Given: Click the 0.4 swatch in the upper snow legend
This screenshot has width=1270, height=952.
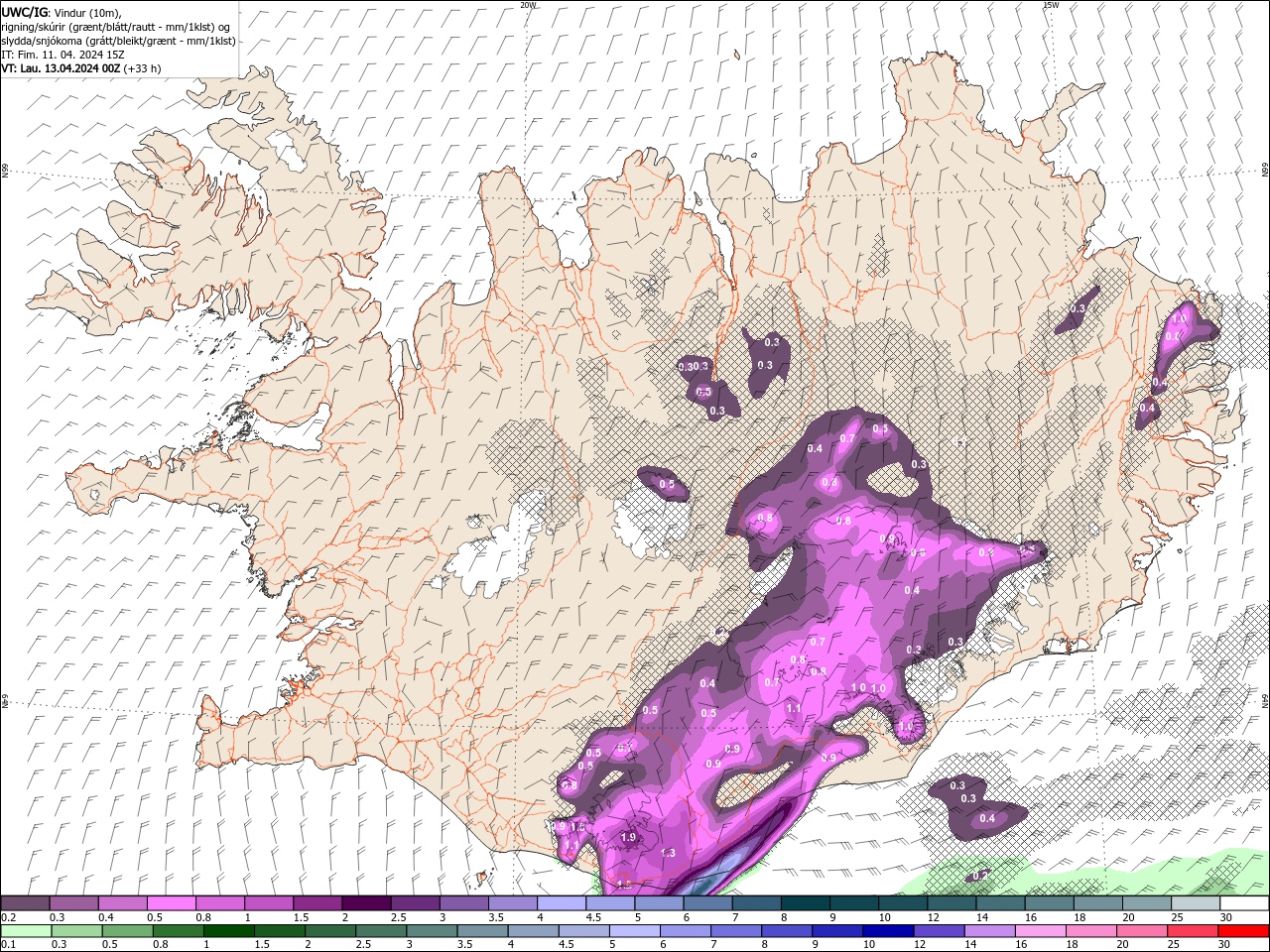Looking at the screenshot, I should 122,903.
